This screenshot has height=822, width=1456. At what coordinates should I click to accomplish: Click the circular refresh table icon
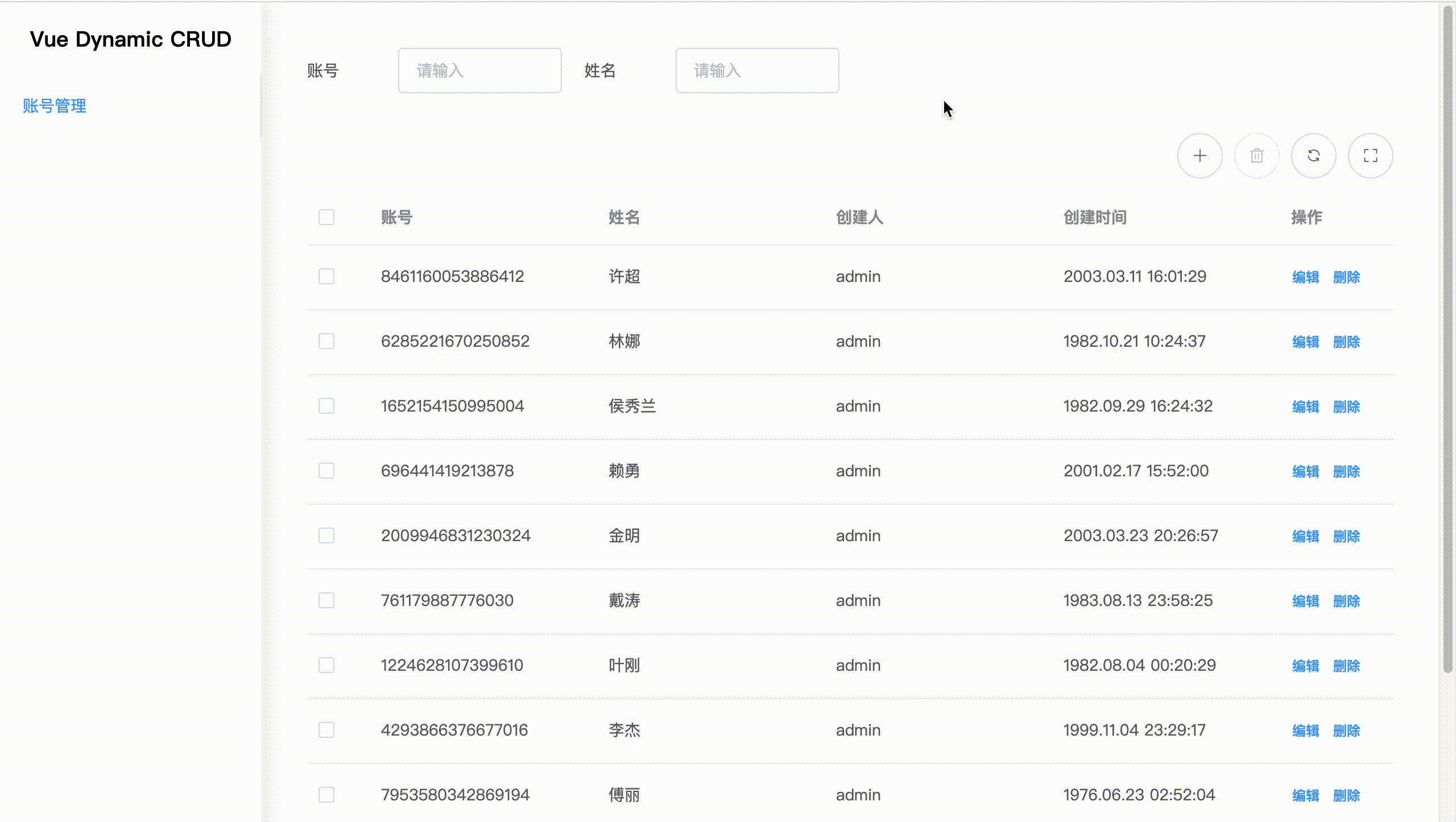(x=1313, y=156)
